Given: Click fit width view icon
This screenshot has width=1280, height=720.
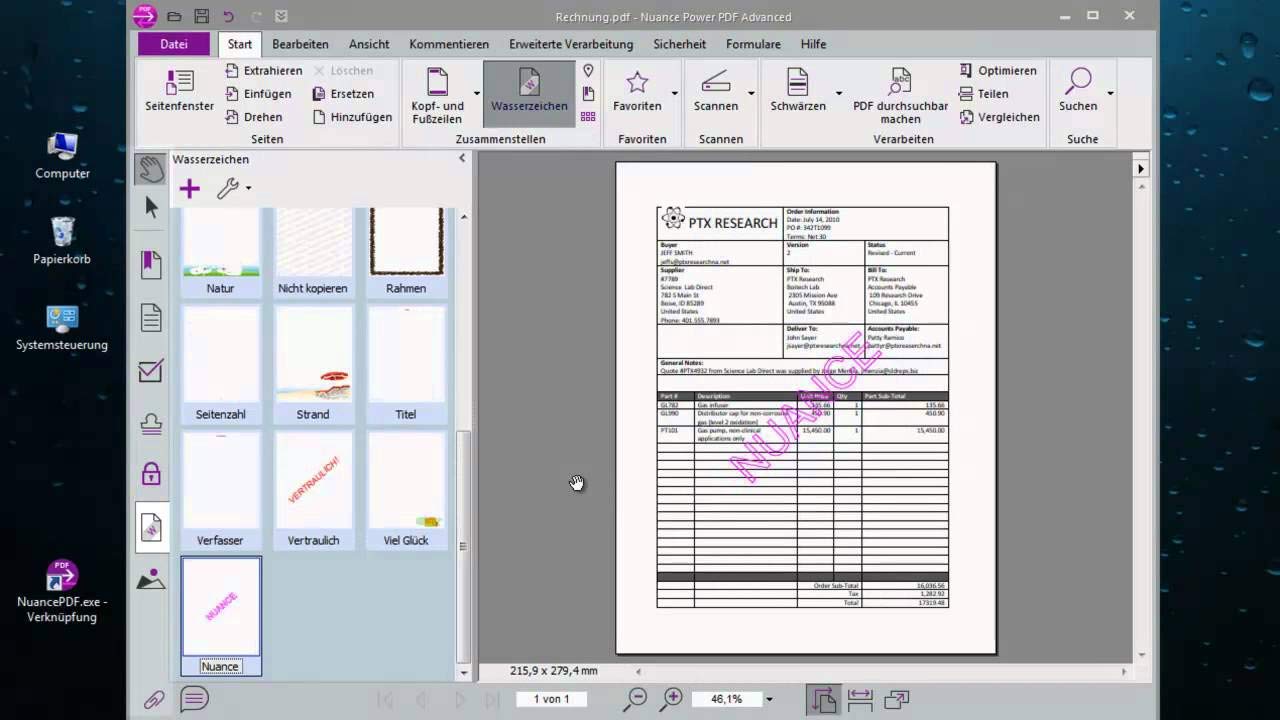Looking at the screenshot, I should 860,700.
